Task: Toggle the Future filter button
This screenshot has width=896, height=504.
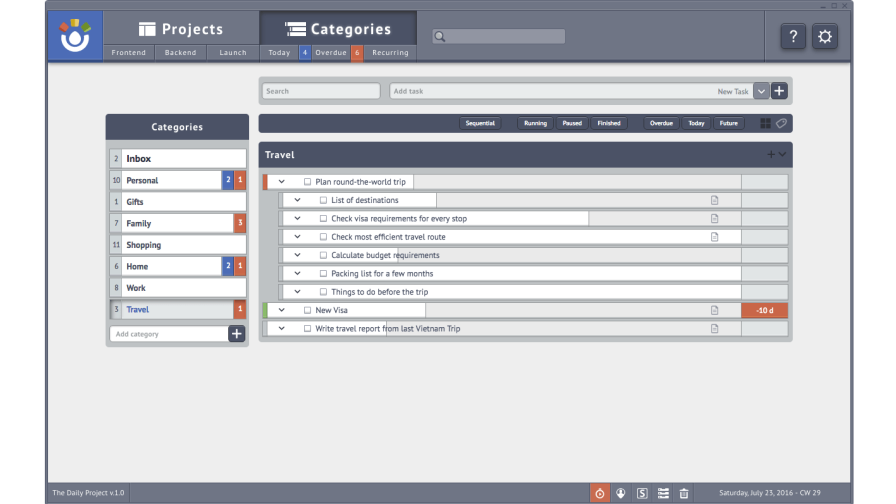Action: click(x=729, y=123)
